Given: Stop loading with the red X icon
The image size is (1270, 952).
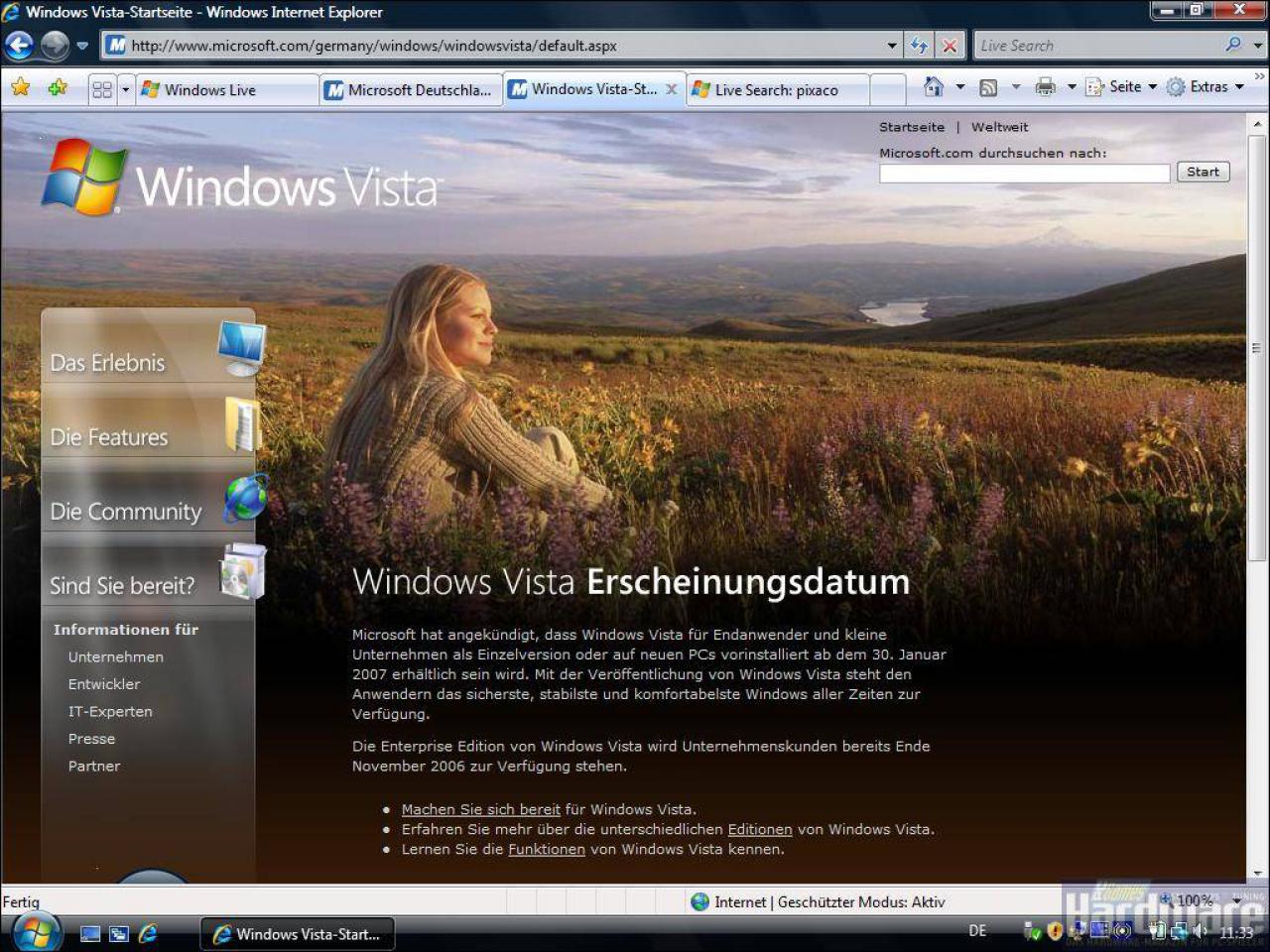Looking at the screenshot, I should click(x=950, y=46).
